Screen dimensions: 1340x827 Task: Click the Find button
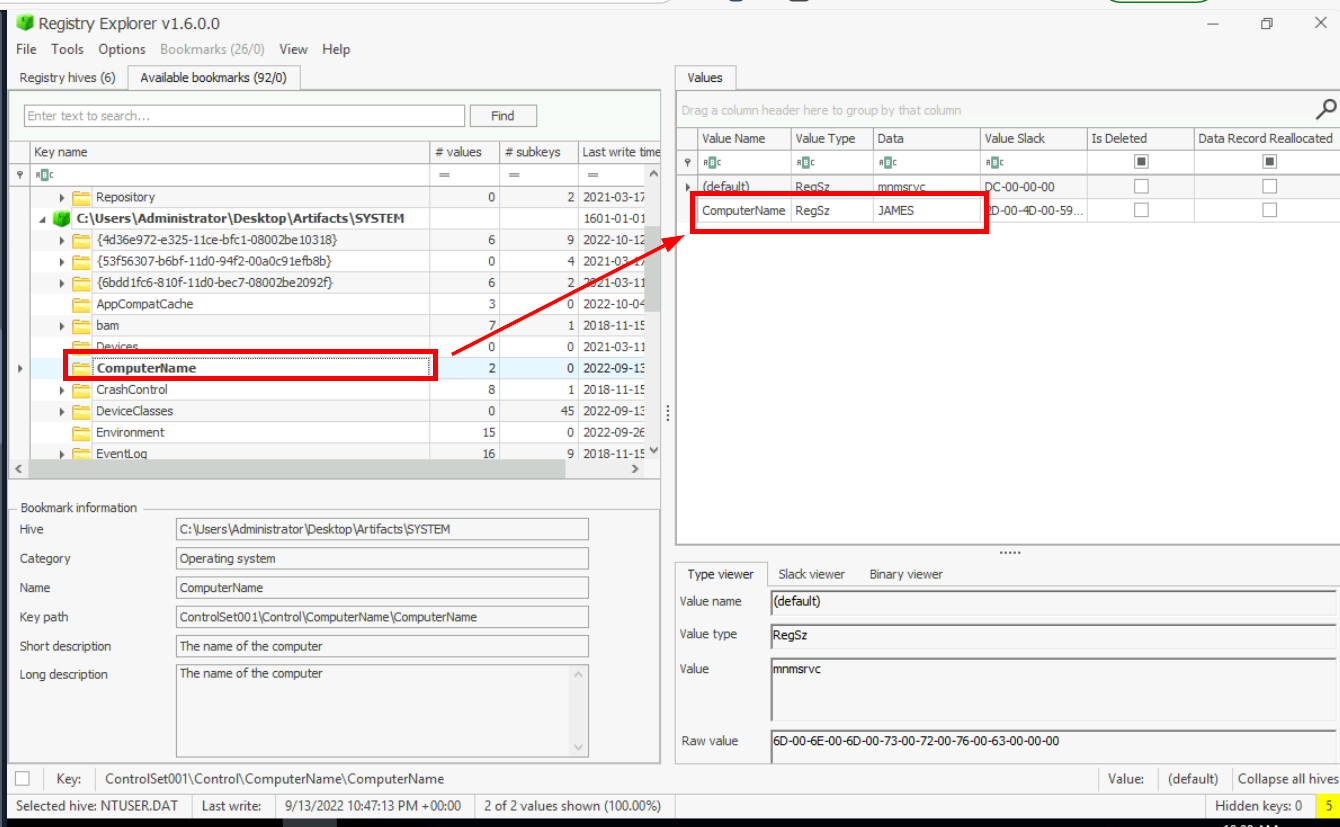click(x=503, y=116)
